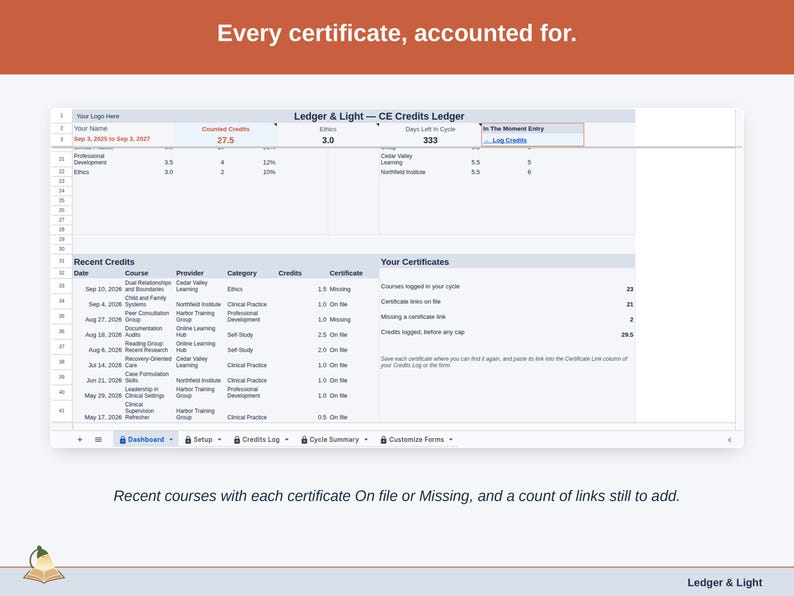Image resolution: width=794 pixels, height=596 pixels.
Task: Select the 'Courses logged in your cycle' label
Action: (420, 286)
